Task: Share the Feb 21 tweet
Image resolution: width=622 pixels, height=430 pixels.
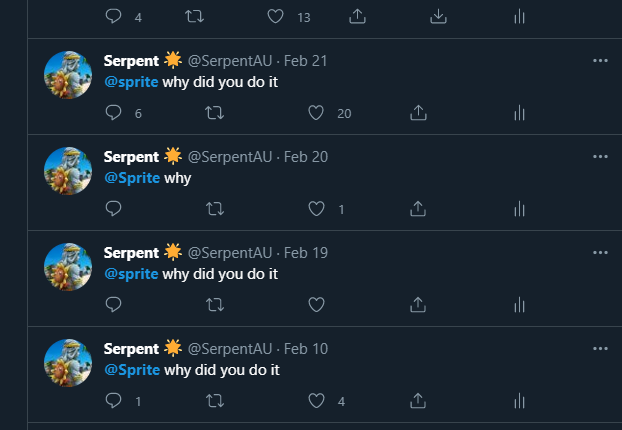Action: pyautogui.click(x=419, y=113)
